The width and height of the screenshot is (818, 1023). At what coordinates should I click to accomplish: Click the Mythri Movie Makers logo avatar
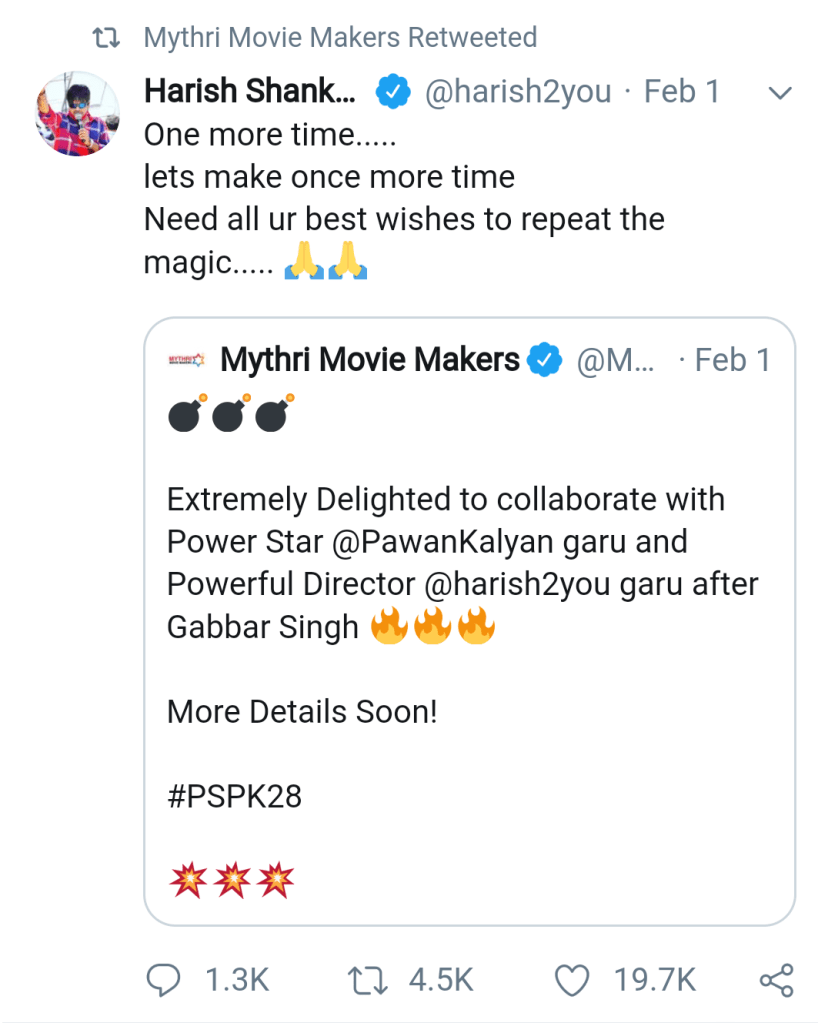(188, 360)
